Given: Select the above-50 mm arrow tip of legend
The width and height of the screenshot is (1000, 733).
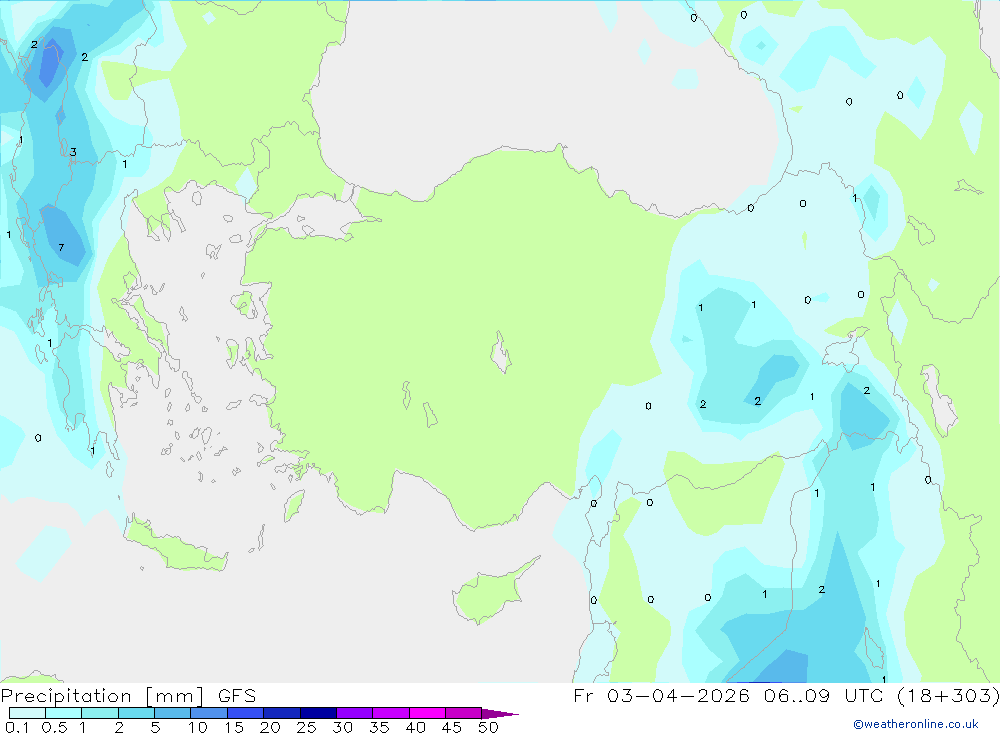Looking at the screenshot, I should 500,713.
